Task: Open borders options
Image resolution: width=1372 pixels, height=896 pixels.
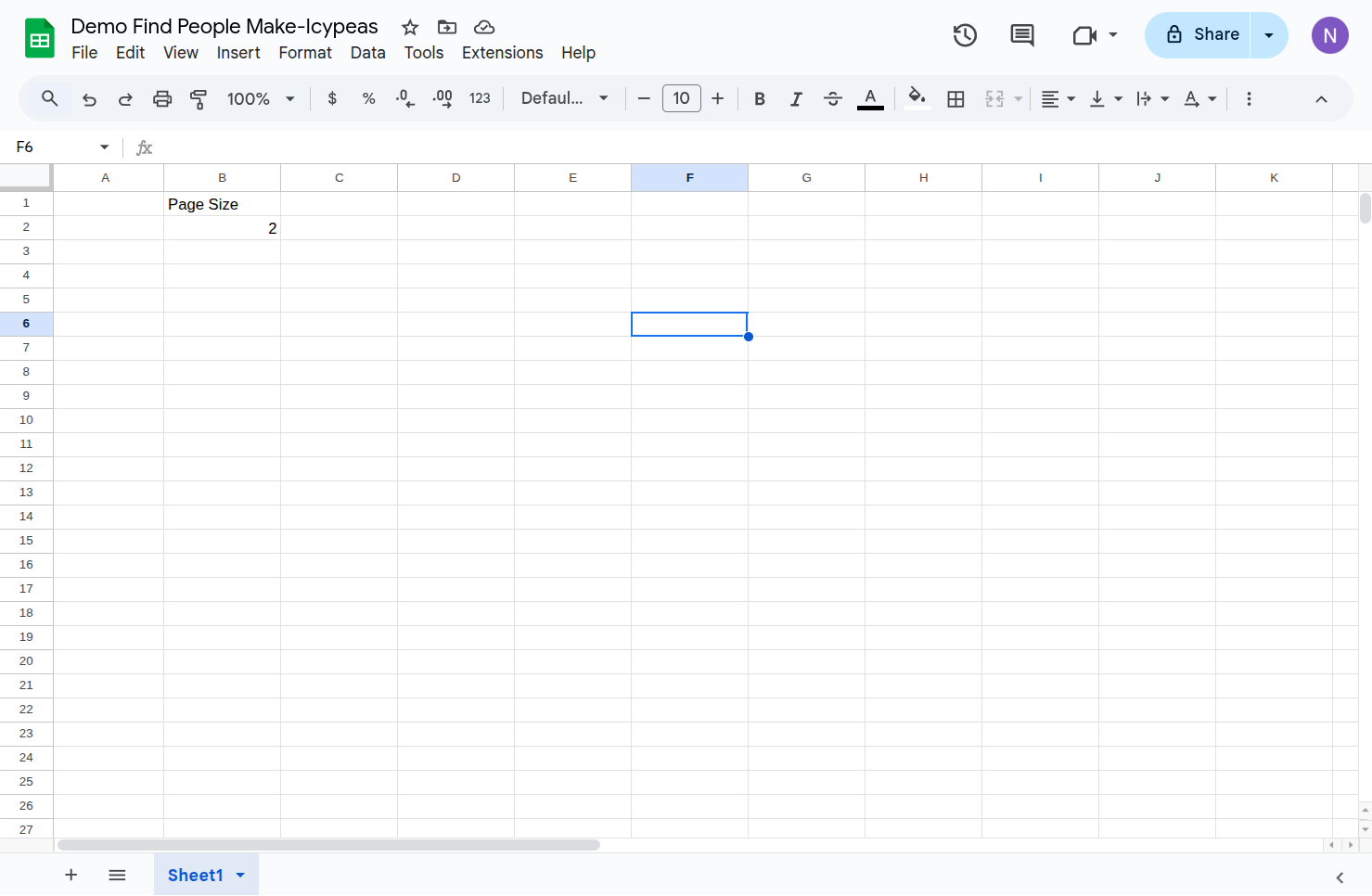Action: point(955,98)
